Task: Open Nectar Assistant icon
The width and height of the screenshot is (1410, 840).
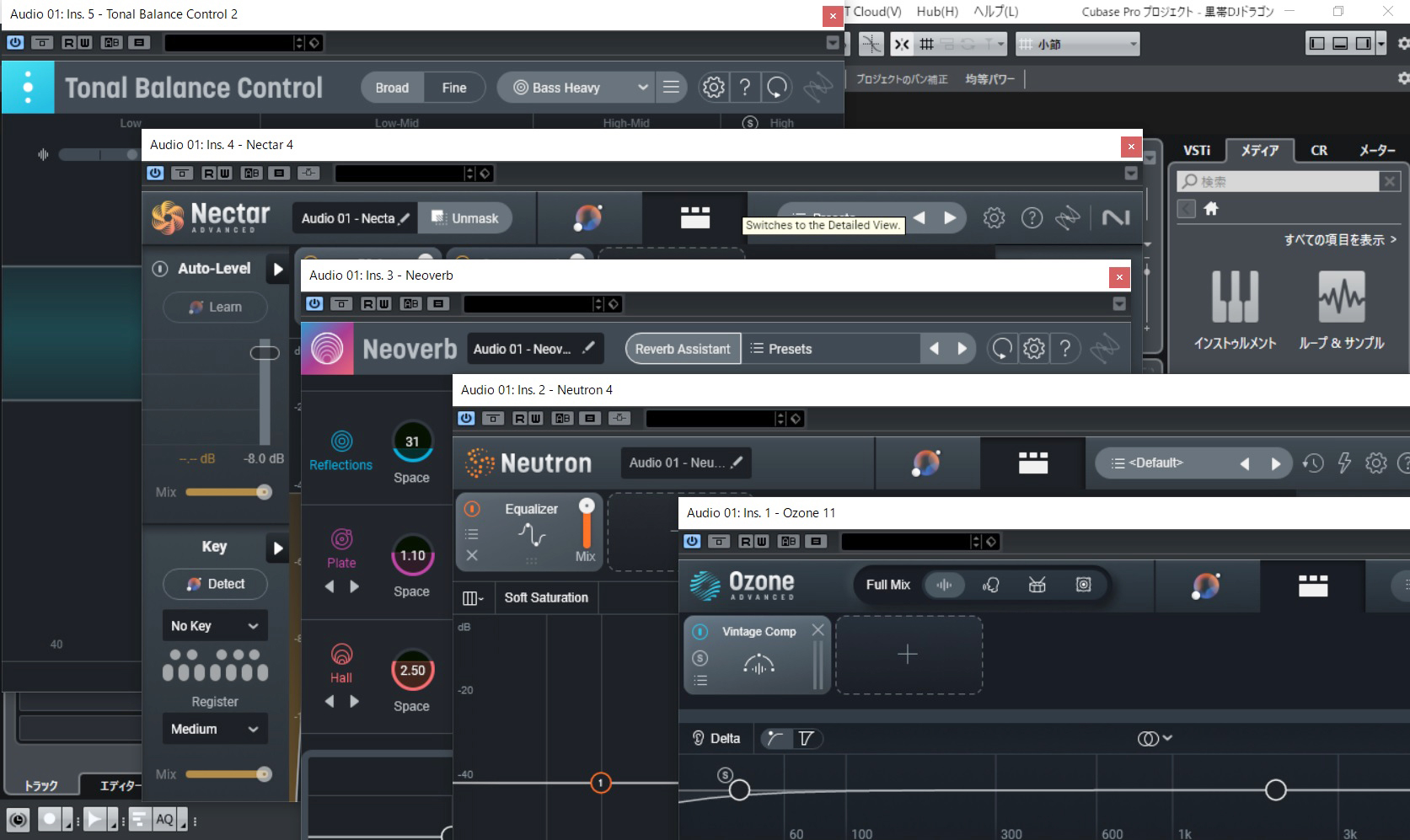Action: coord(588,218)
